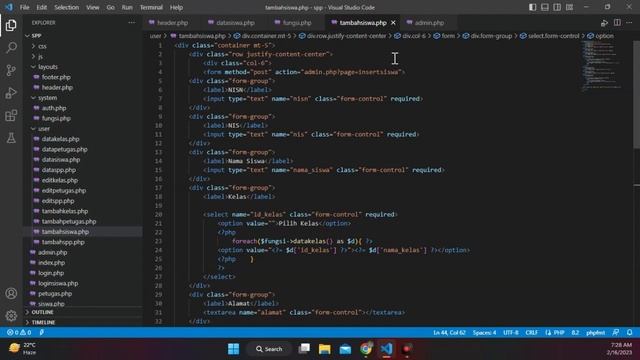Open File Explorer from taskbar
Viewport: 640px width, 360px height.
[x=324, y=349]
